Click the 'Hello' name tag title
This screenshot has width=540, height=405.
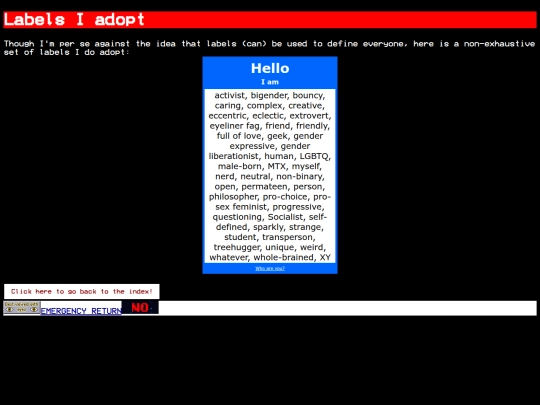tap(270, 68)
